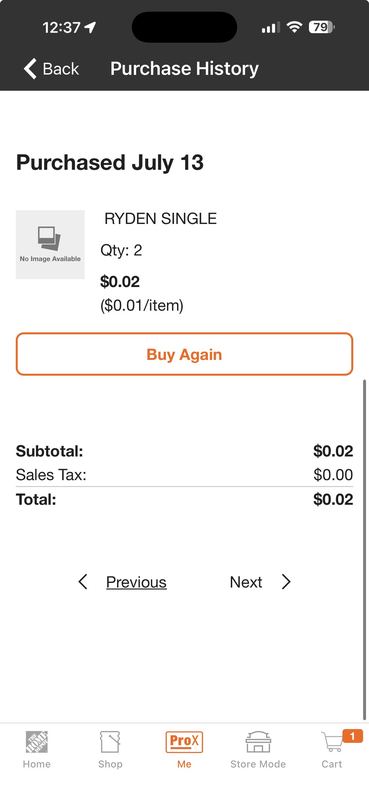Tap the Back chevron arrow icon
This screenshot has height=800, width=369.
tap(30, 68)
